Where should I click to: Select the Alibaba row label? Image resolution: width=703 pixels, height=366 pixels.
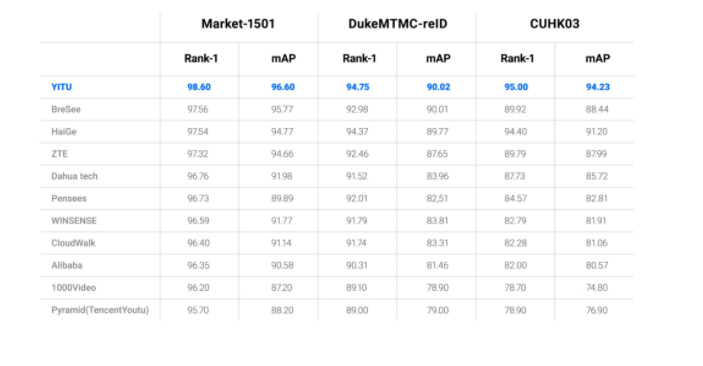(67, 265)
